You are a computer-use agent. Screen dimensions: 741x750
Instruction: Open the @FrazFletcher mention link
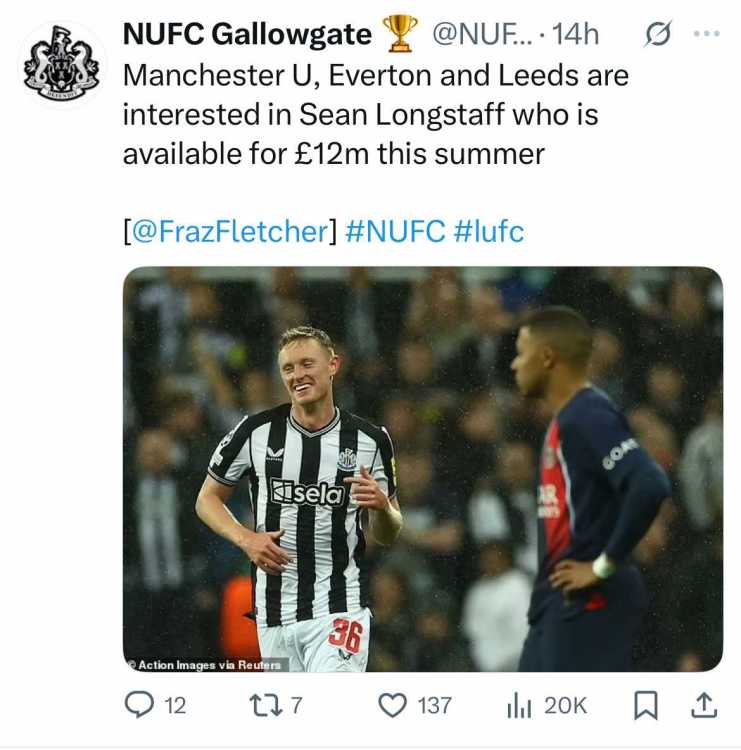pos(230,231)
